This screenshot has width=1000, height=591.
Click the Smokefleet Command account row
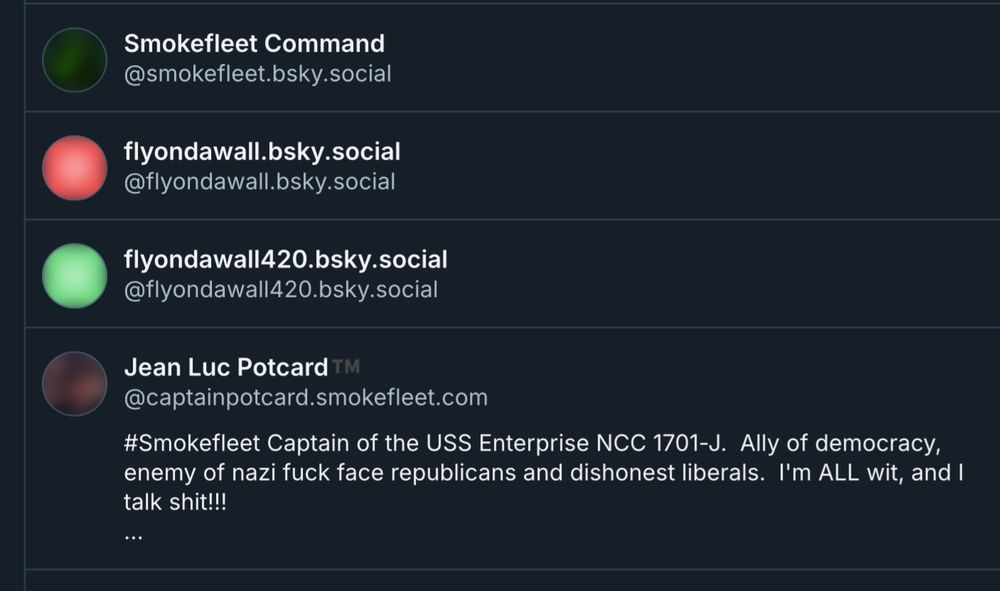tap(500, 57)
